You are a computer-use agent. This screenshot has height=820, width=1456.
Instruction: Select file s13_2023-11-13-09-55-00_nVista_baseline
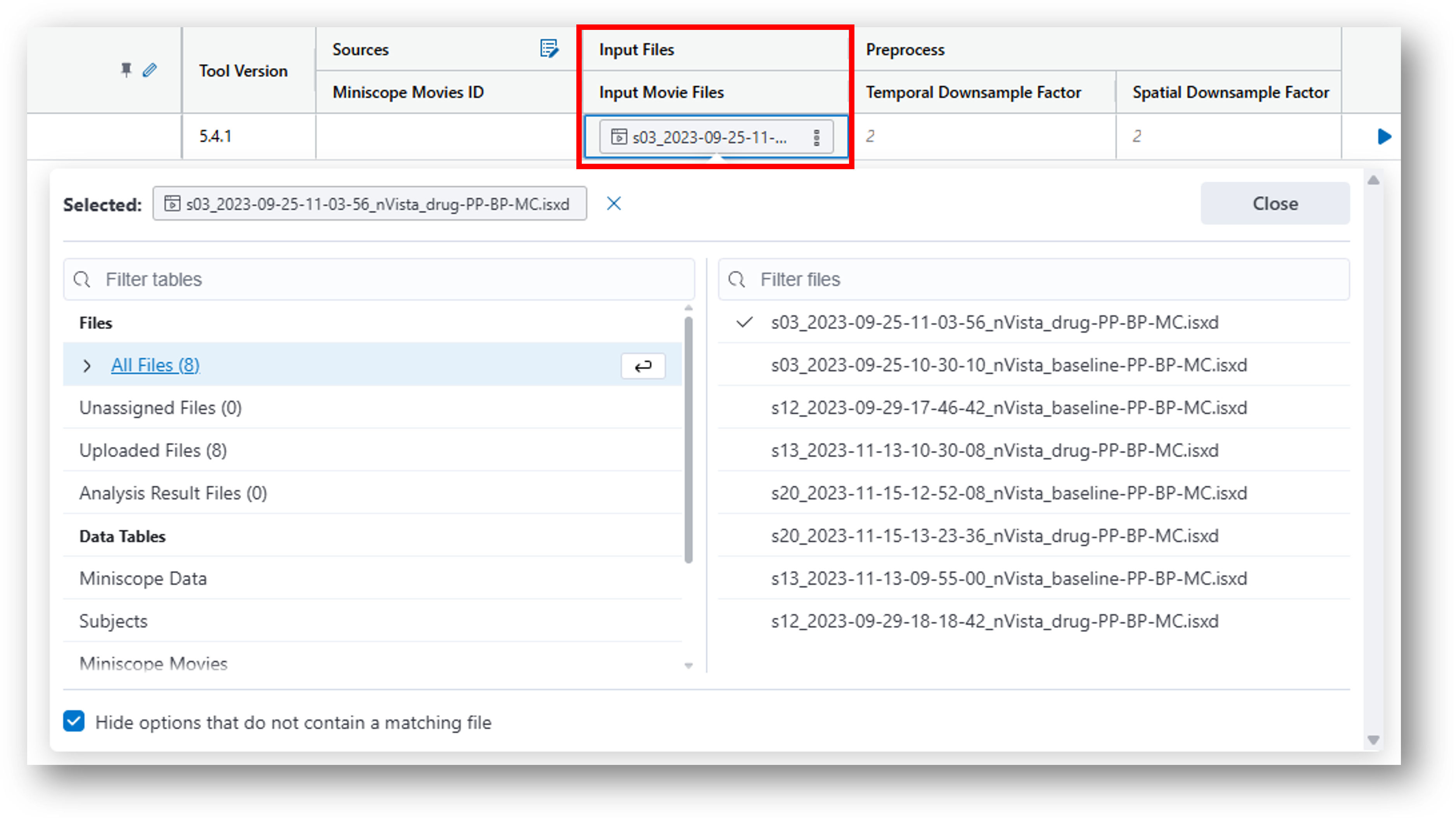click(x=1034, y=579)
